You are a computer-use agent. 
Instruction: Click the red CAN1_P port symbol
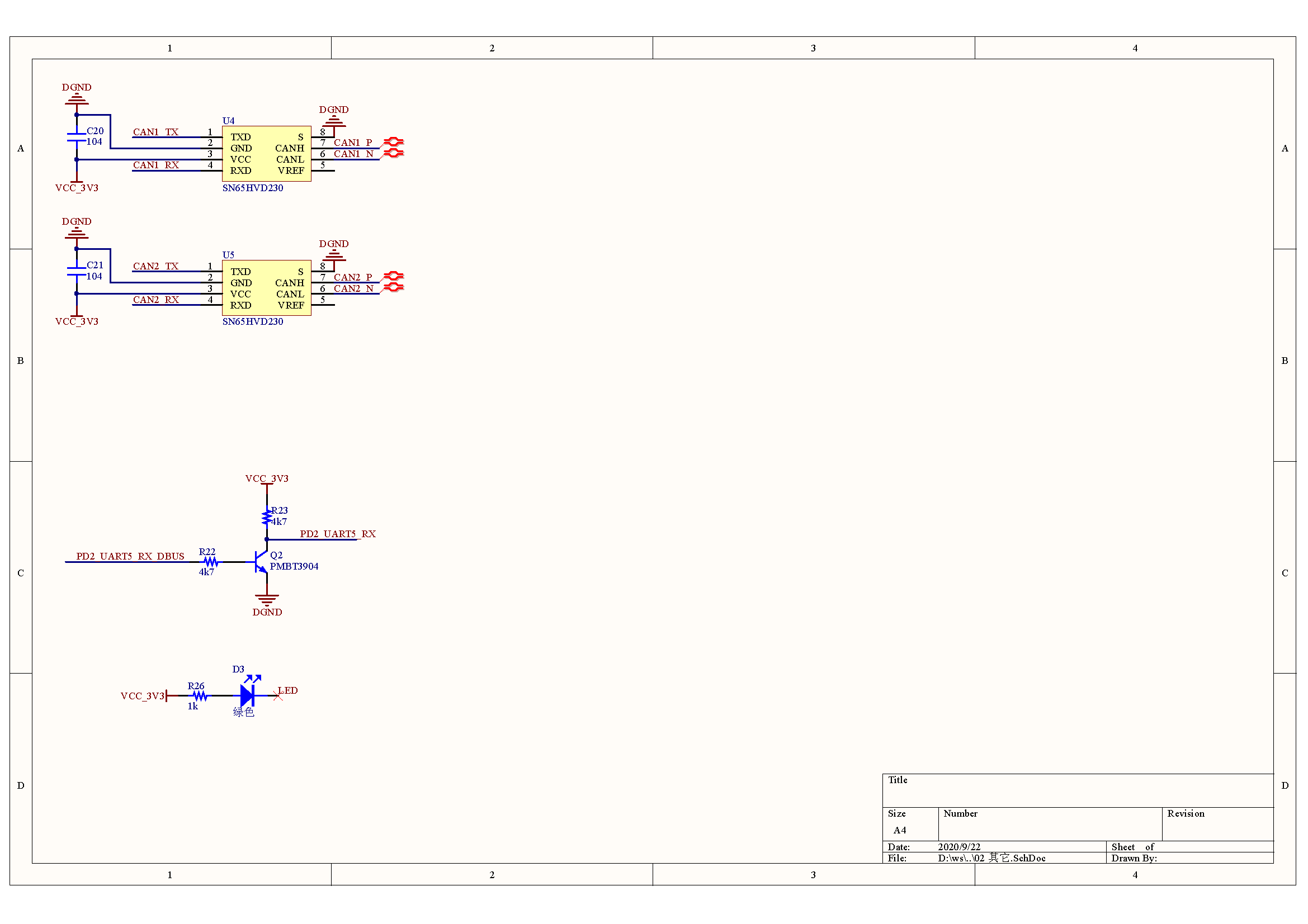point(393,142)
